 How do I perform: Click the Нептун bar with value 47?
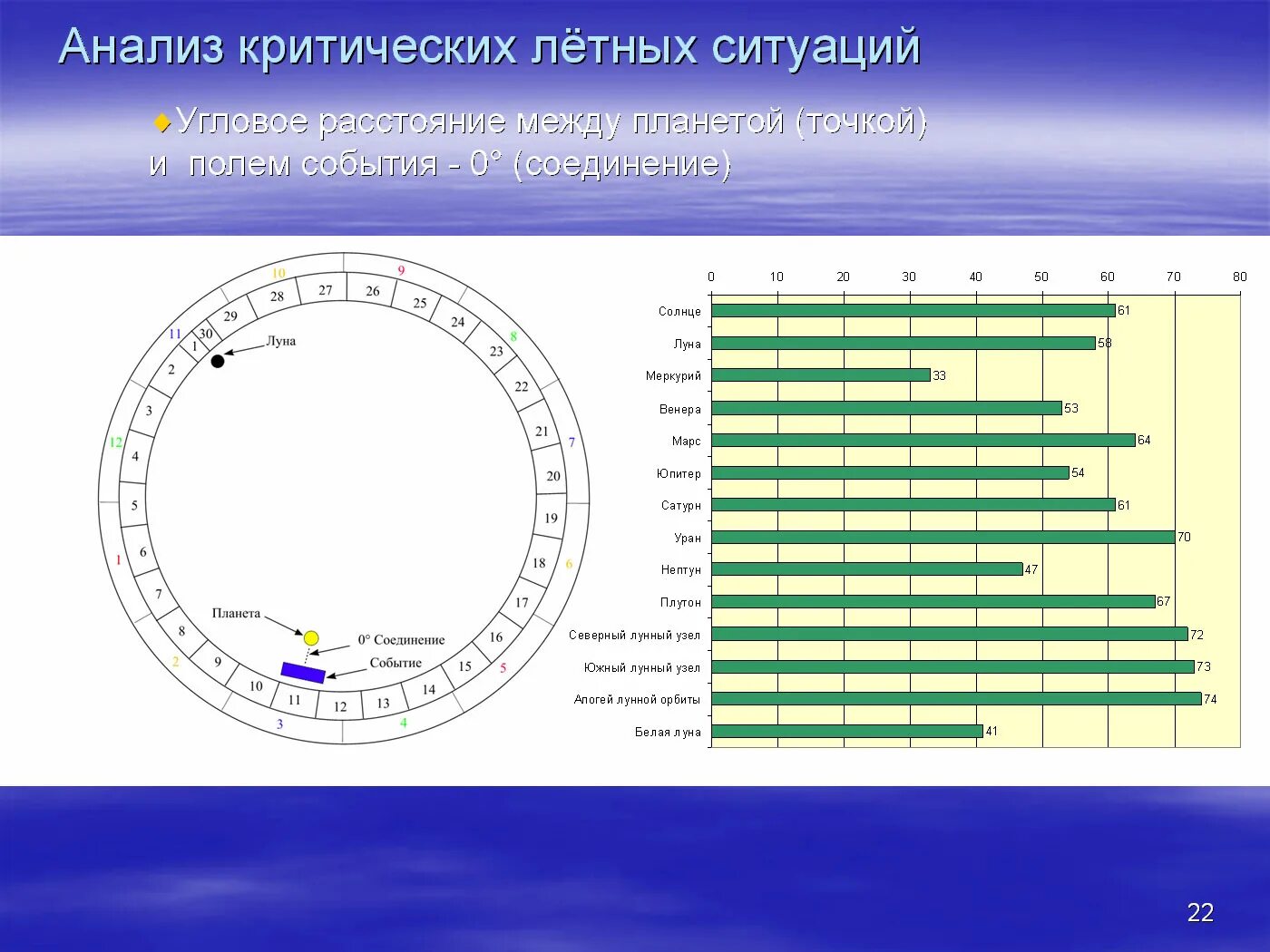tap(867, 569)
